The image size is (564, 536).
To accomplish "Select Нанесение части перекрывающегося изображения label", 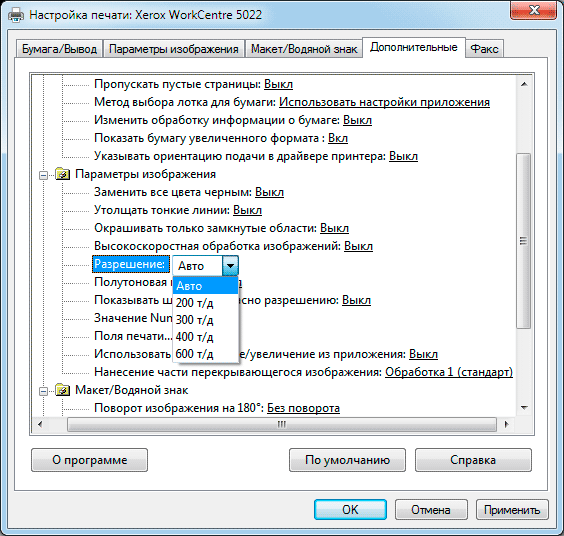I will (x=238, y=372).
